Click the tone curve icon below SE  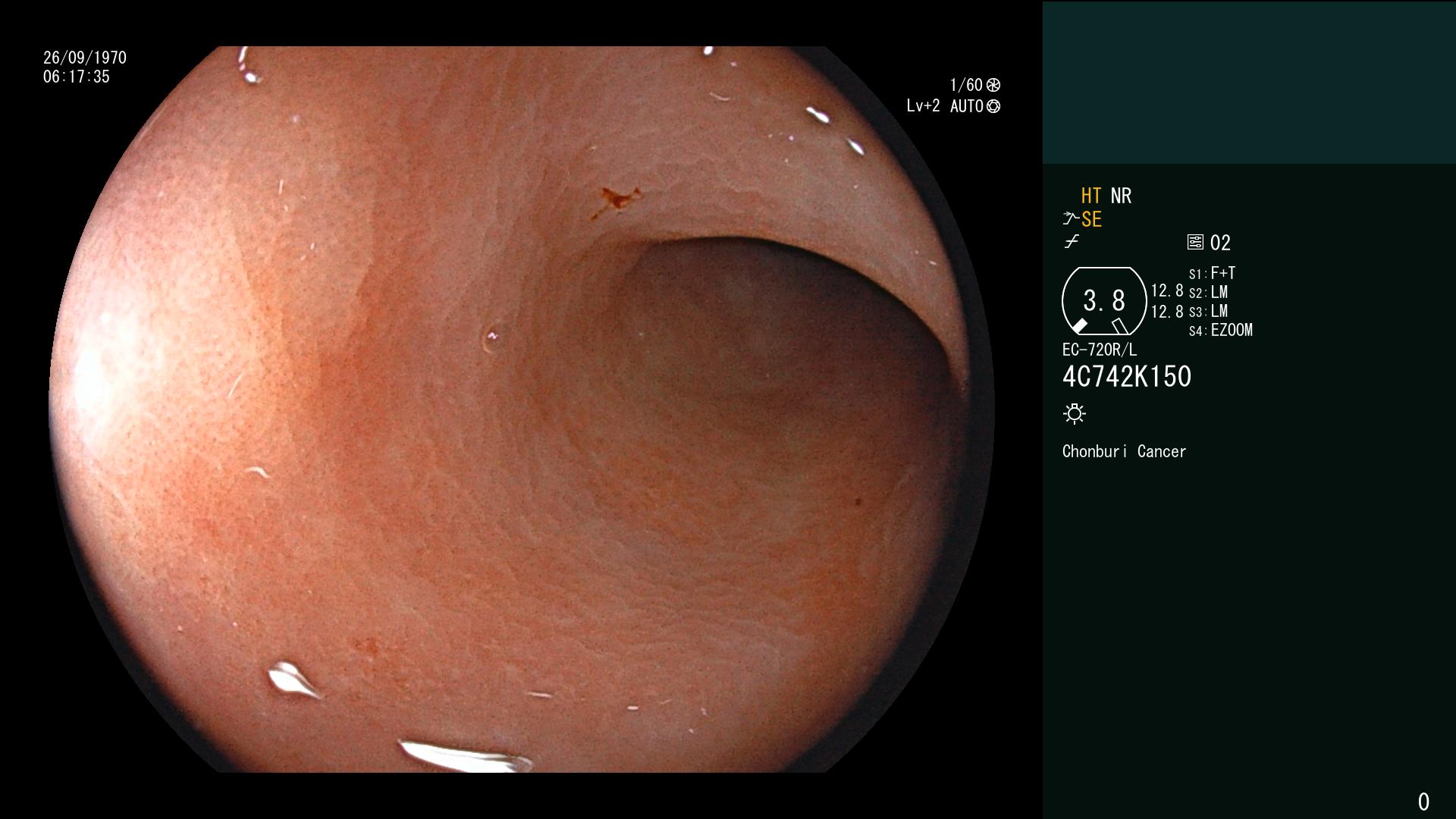(x=1072, y=242)
